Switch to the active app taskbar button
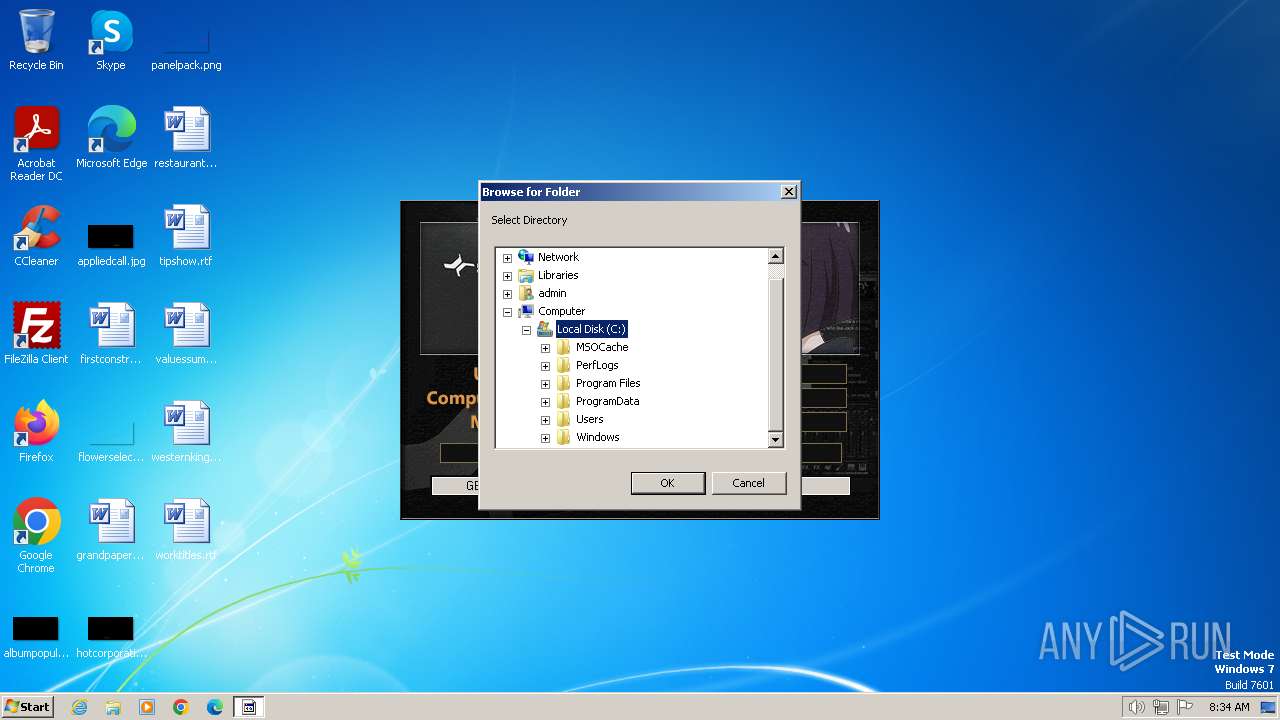The height and width of the screenshot is (720, 1280). click(249, 707)
